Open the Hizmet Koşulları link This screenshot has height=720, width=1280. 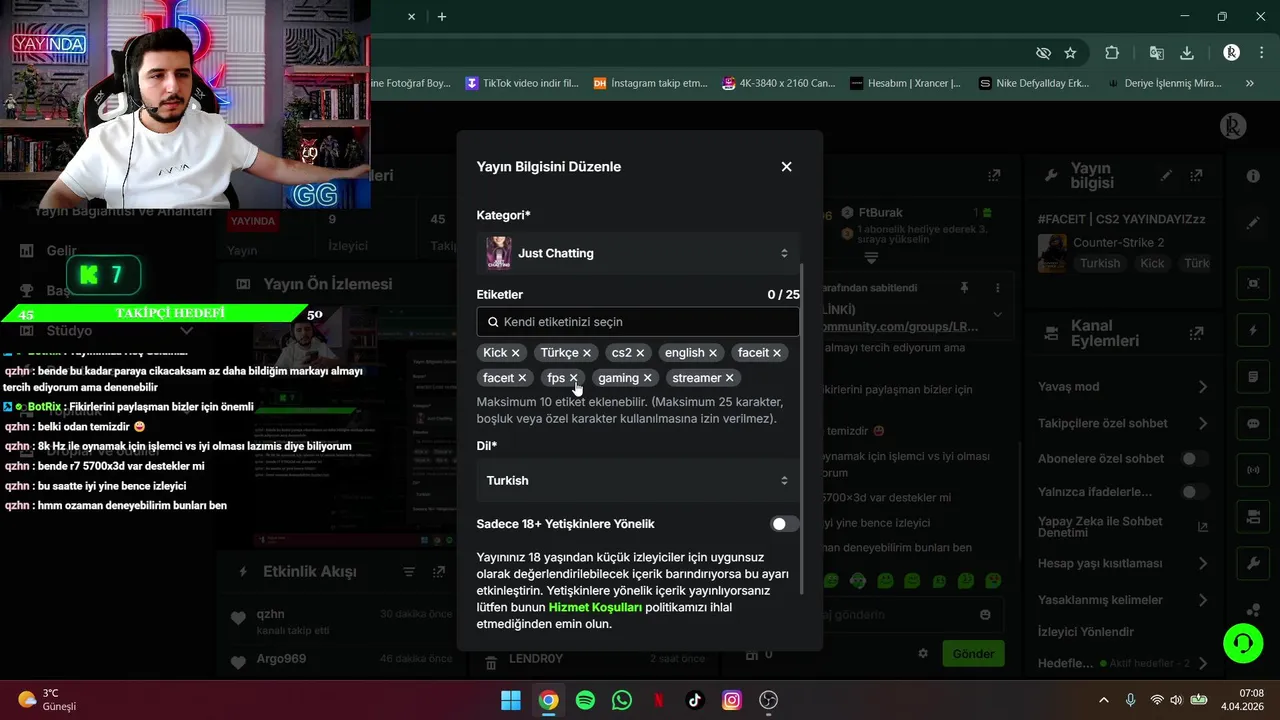pyautogui.click(x=595, y=607)
